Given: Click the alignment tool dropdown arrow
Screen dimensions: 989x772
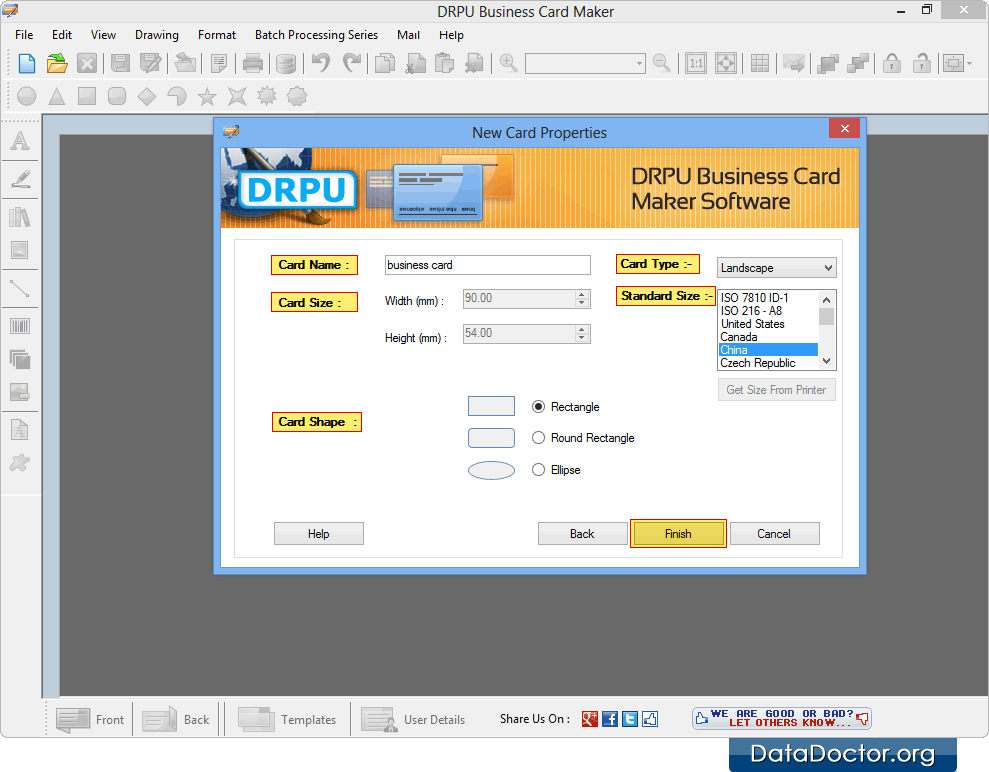Looking at the screenshot, I should click(969, 64).
